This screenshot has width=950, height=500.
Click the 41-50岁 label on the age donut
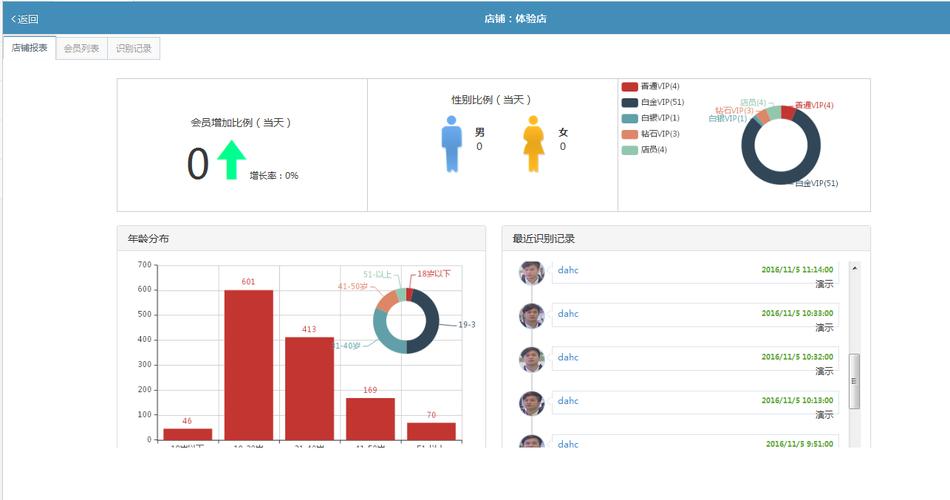[353, 286]
